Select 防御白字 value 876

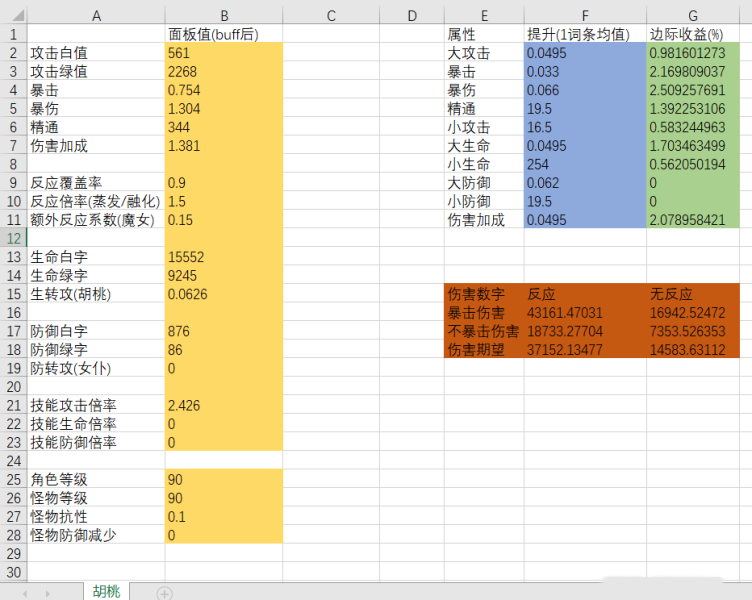click(x=224, y=331)
